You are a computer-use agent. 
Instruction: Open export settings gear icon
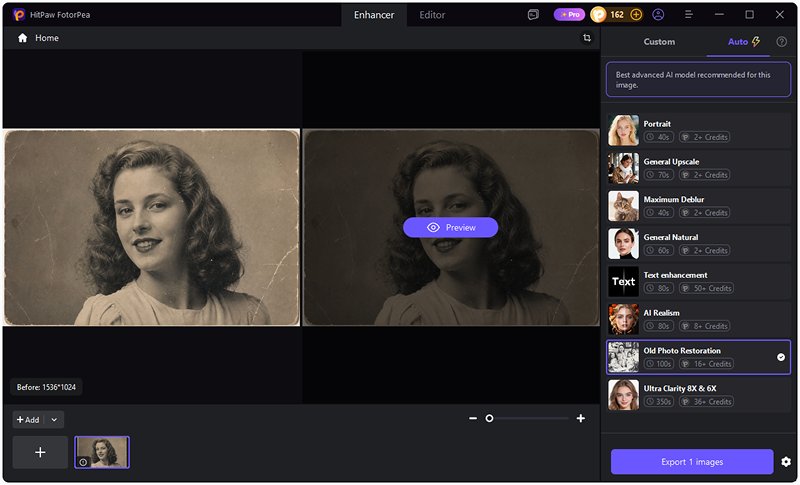pos(786,462)
